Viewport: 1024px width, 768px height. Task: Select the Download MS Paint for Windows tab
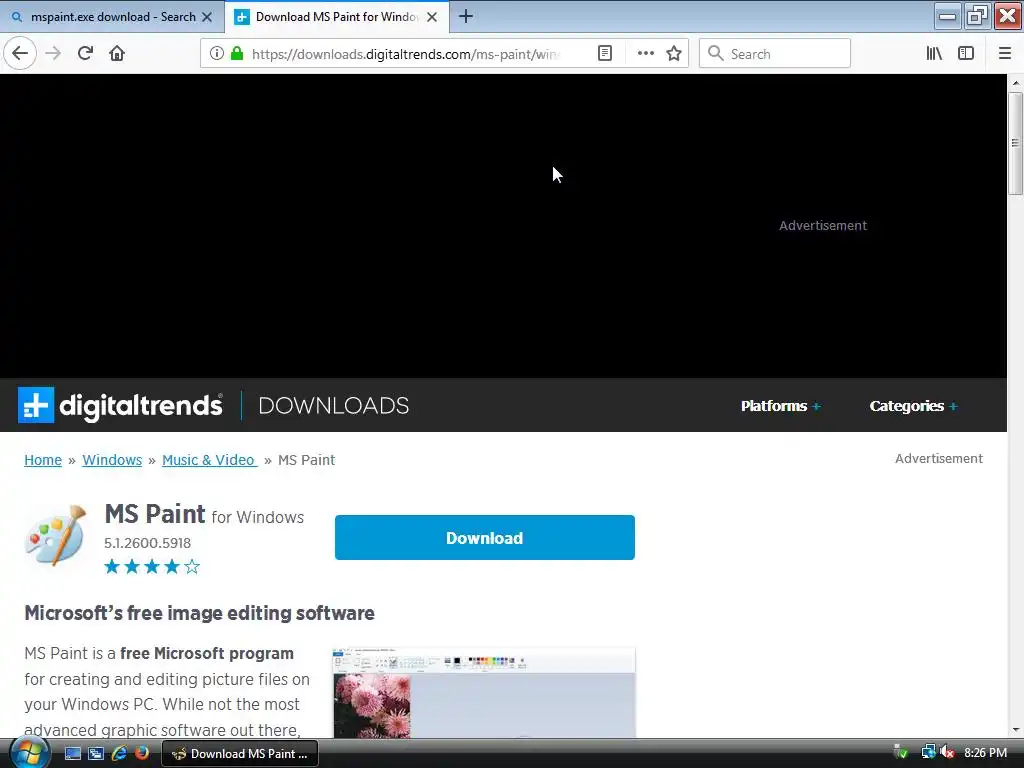[336, 17]
